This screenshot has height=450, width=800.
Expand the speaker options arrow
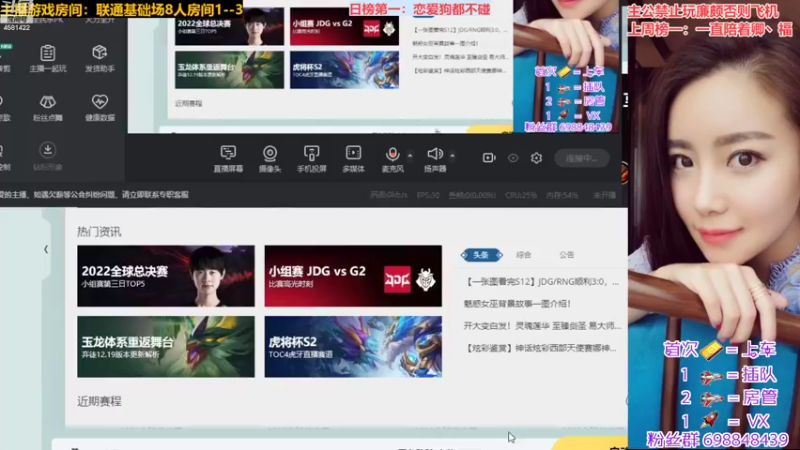coord(452,155)
